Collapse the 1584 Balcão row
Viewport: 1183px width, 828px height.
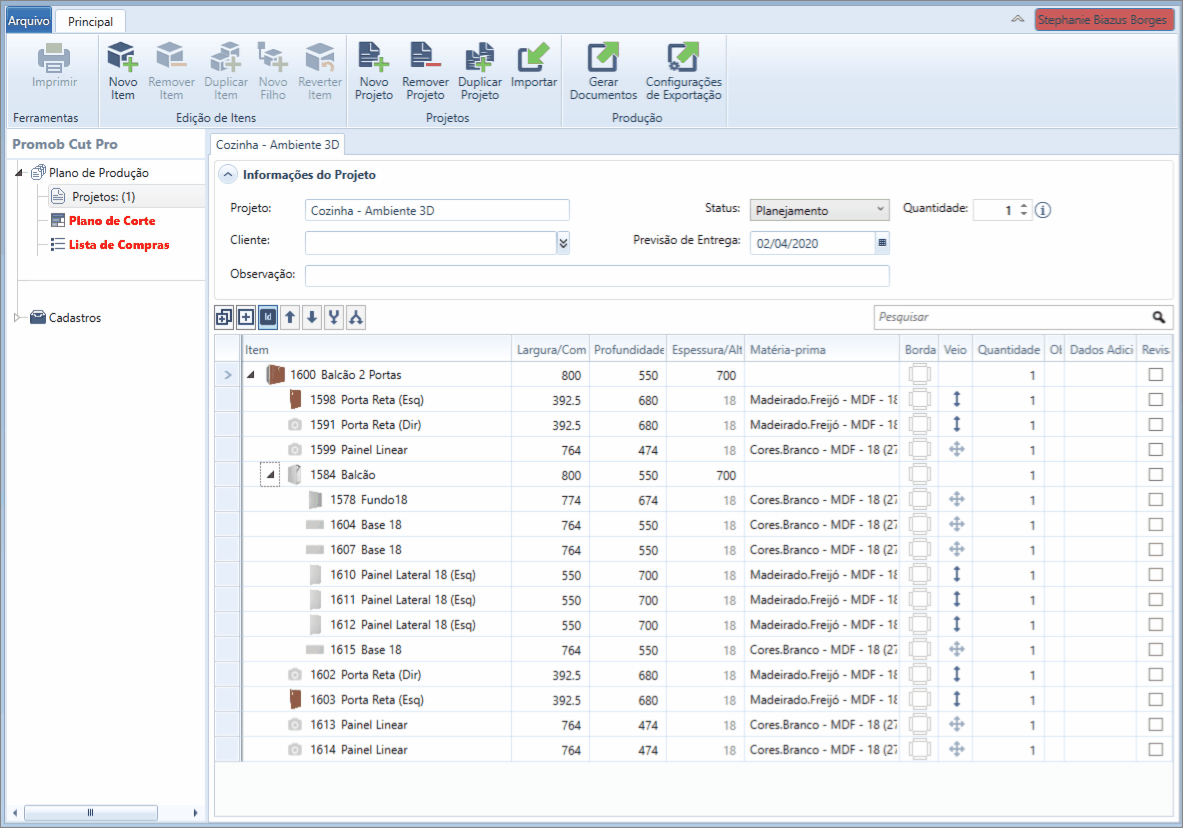pos(270,475)
